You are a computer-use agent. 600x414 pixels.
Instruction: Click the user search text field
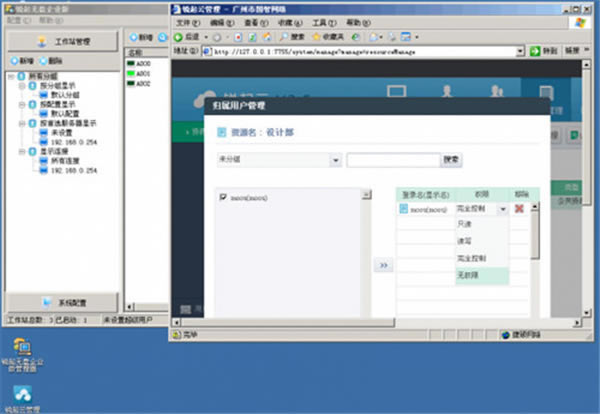pyautogui.click(x=393, y=160)
